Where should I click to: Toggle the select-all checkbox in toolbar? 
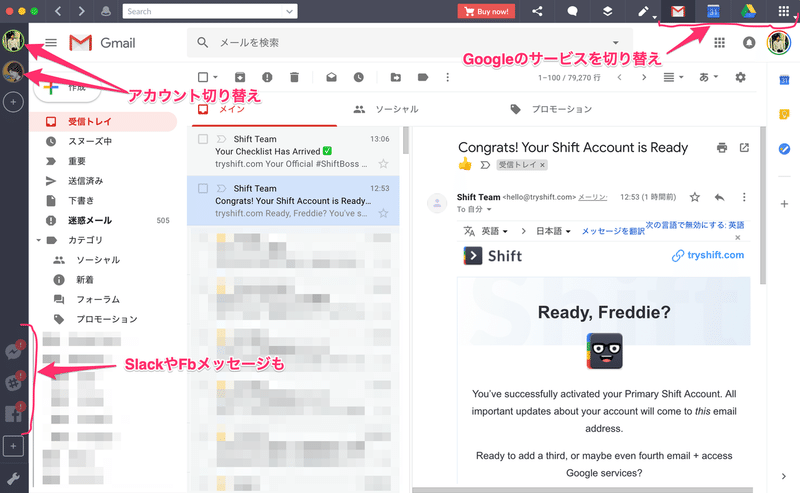click(x=203, y=77)
